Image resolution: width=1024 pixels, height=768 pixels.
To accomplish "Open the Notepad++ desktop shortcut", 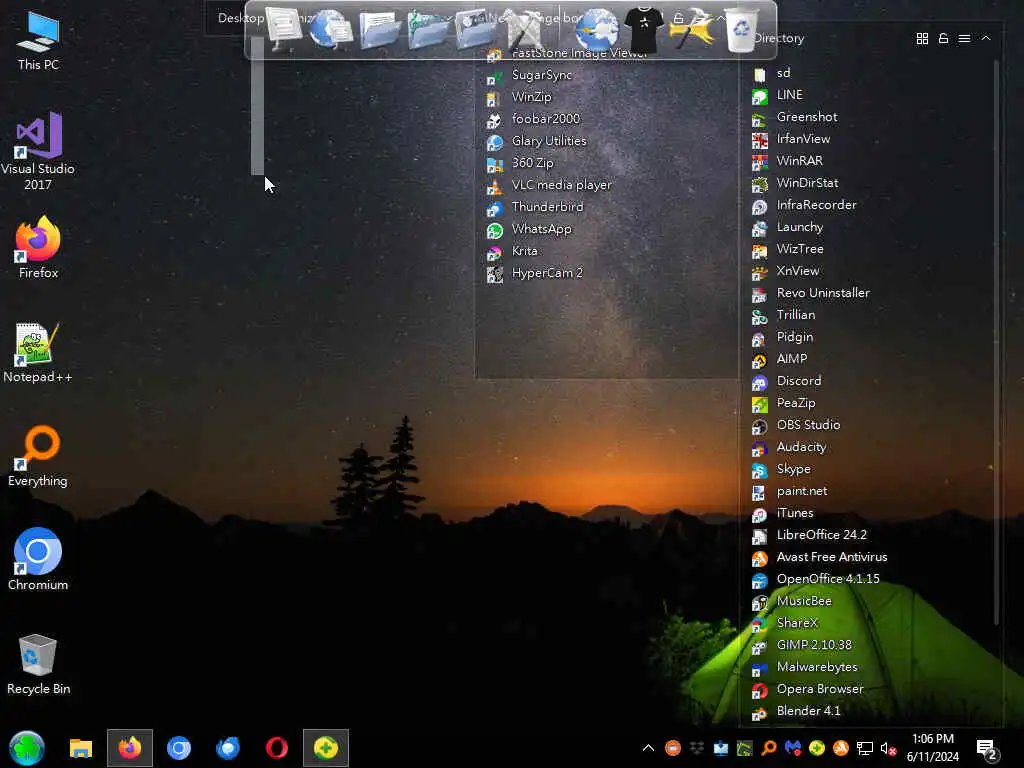I will [38, 353].
